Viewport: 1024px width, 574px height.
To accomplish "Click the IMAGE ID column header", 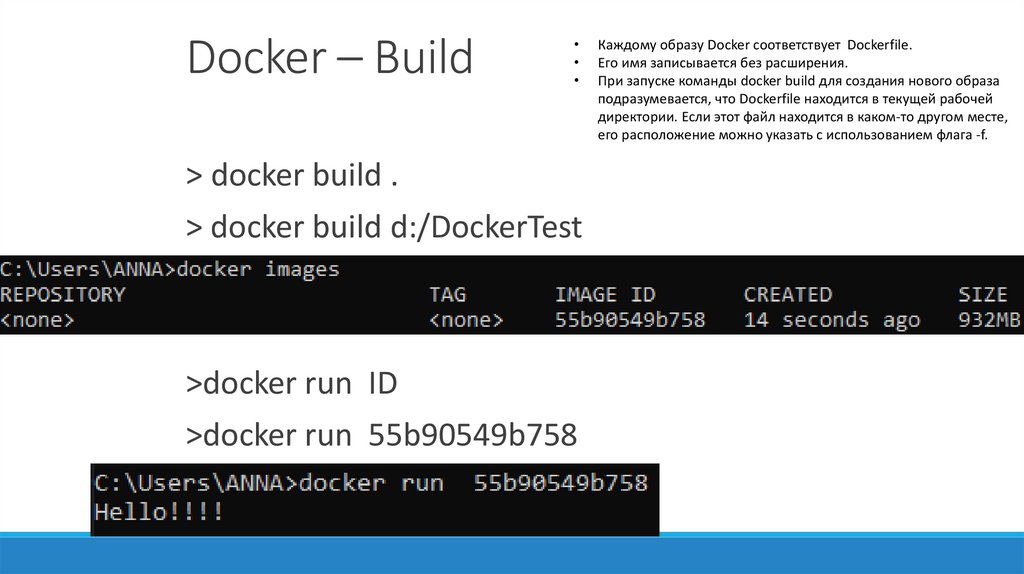I will coord(605,295).
